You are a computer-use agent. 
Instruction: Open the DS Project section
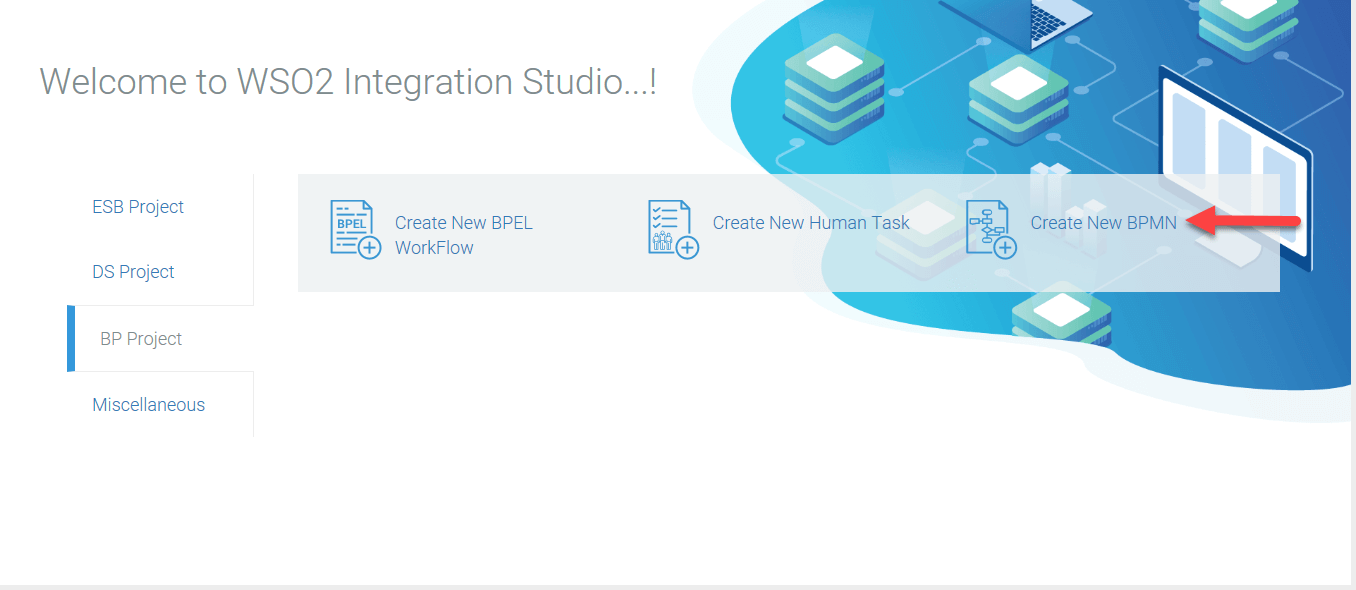(x=133, y=272)
